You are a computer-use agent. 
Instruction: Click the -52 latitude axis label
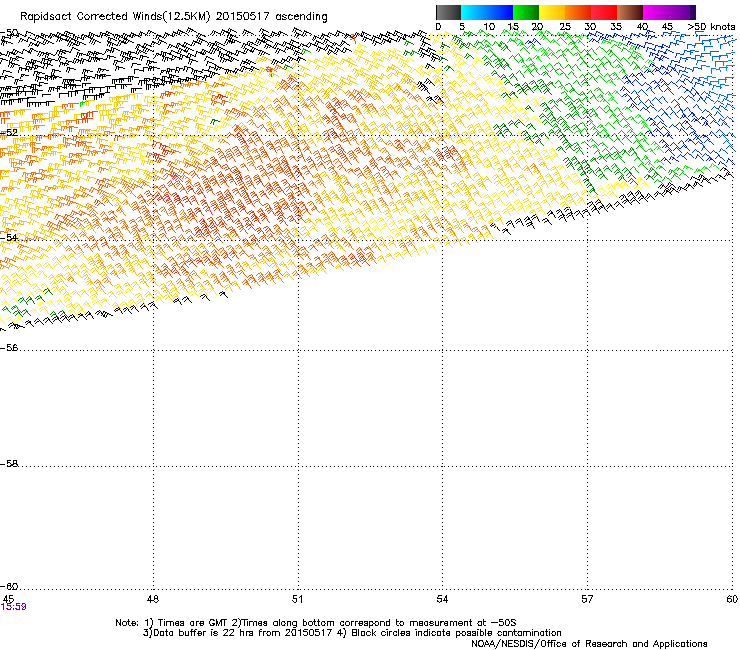pyautogui.click(x=9, y=133)
